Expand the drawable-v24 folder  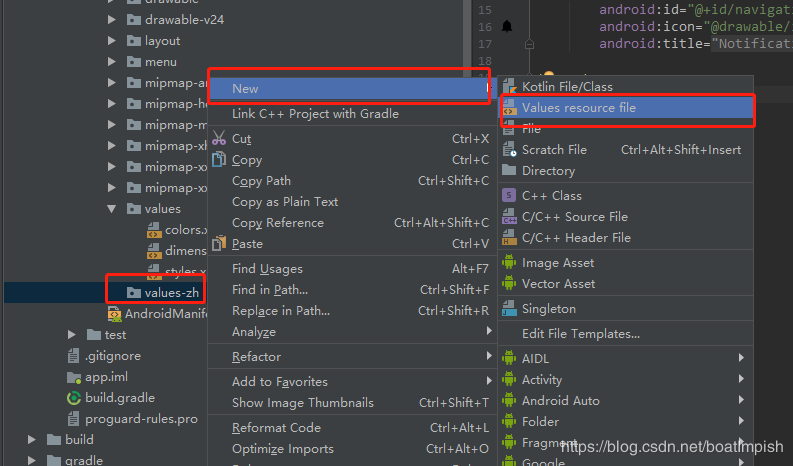click(112, 20)
